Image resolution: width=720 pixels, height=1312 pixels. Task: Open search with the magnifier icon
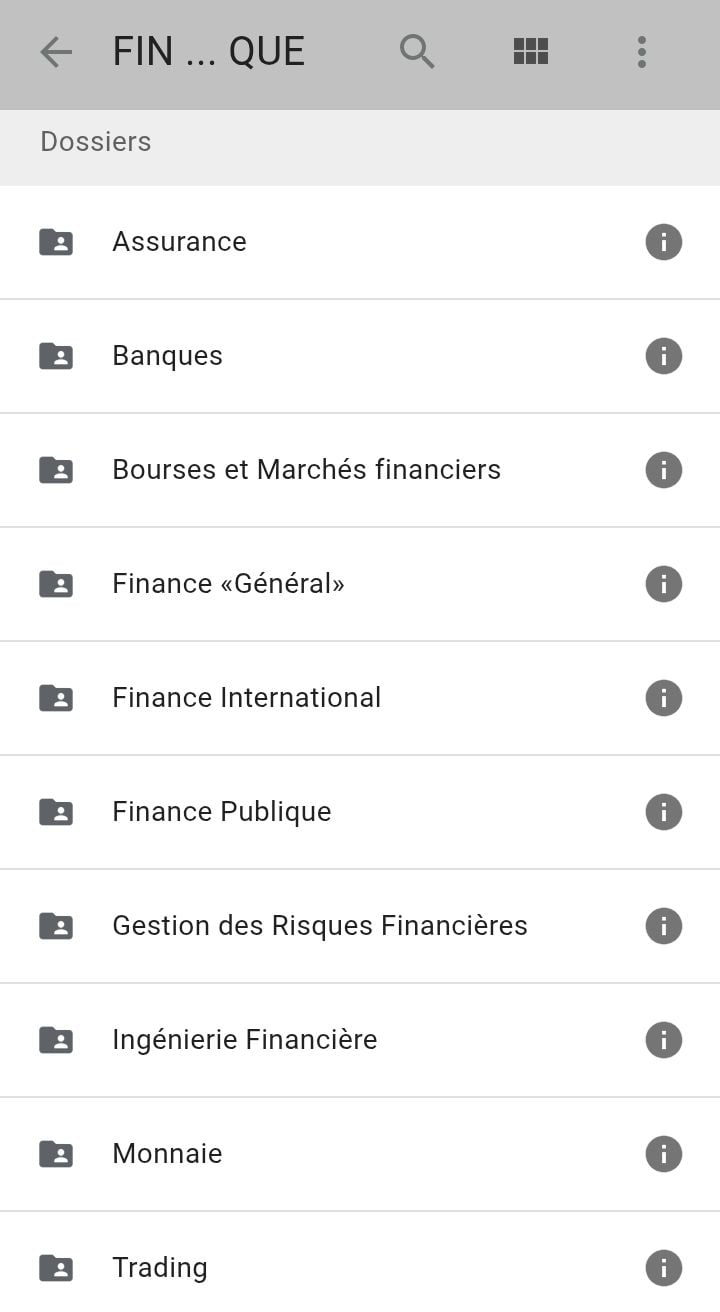(x=417, y=52)
